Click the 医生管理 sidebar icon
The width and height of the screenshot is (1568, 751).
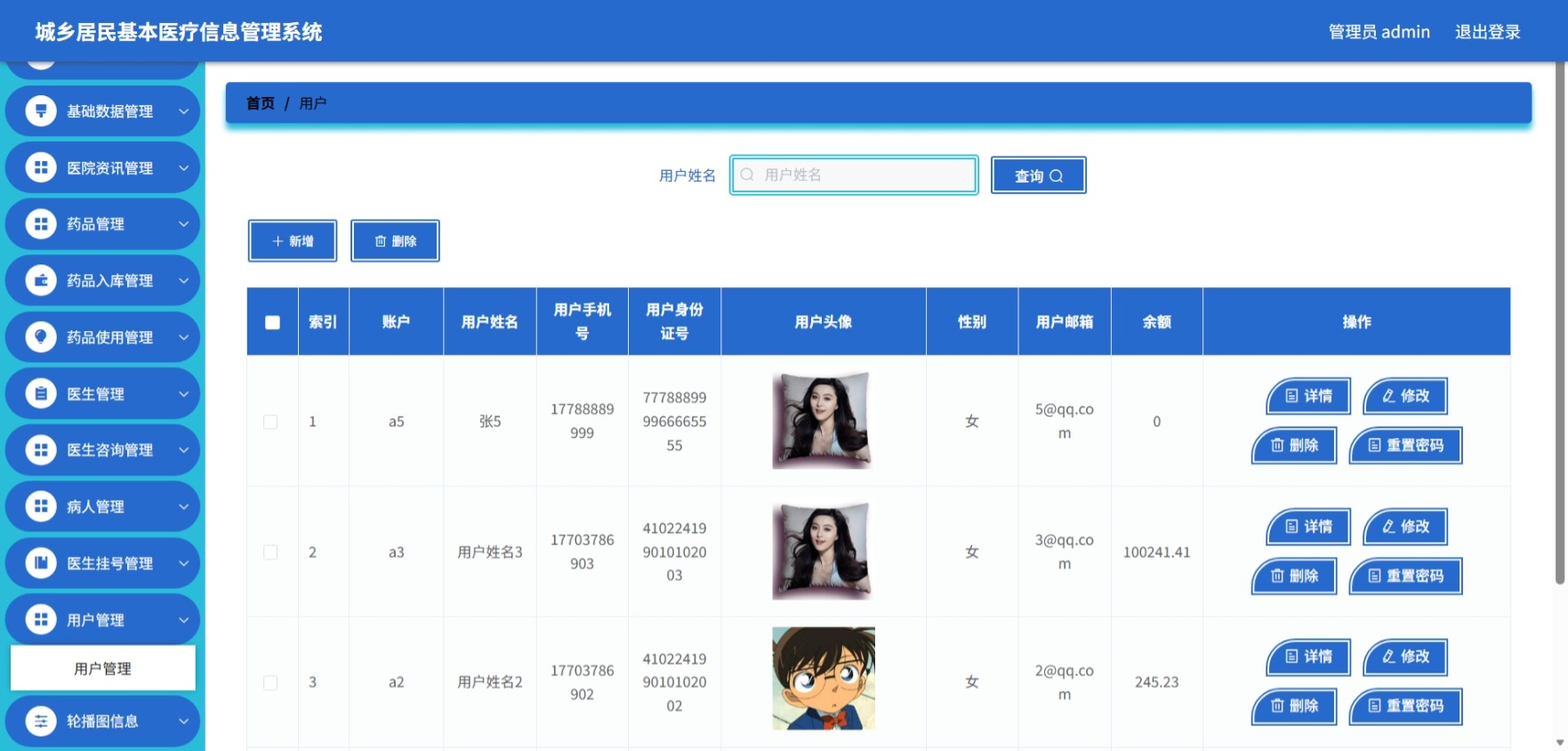(41, 393)
